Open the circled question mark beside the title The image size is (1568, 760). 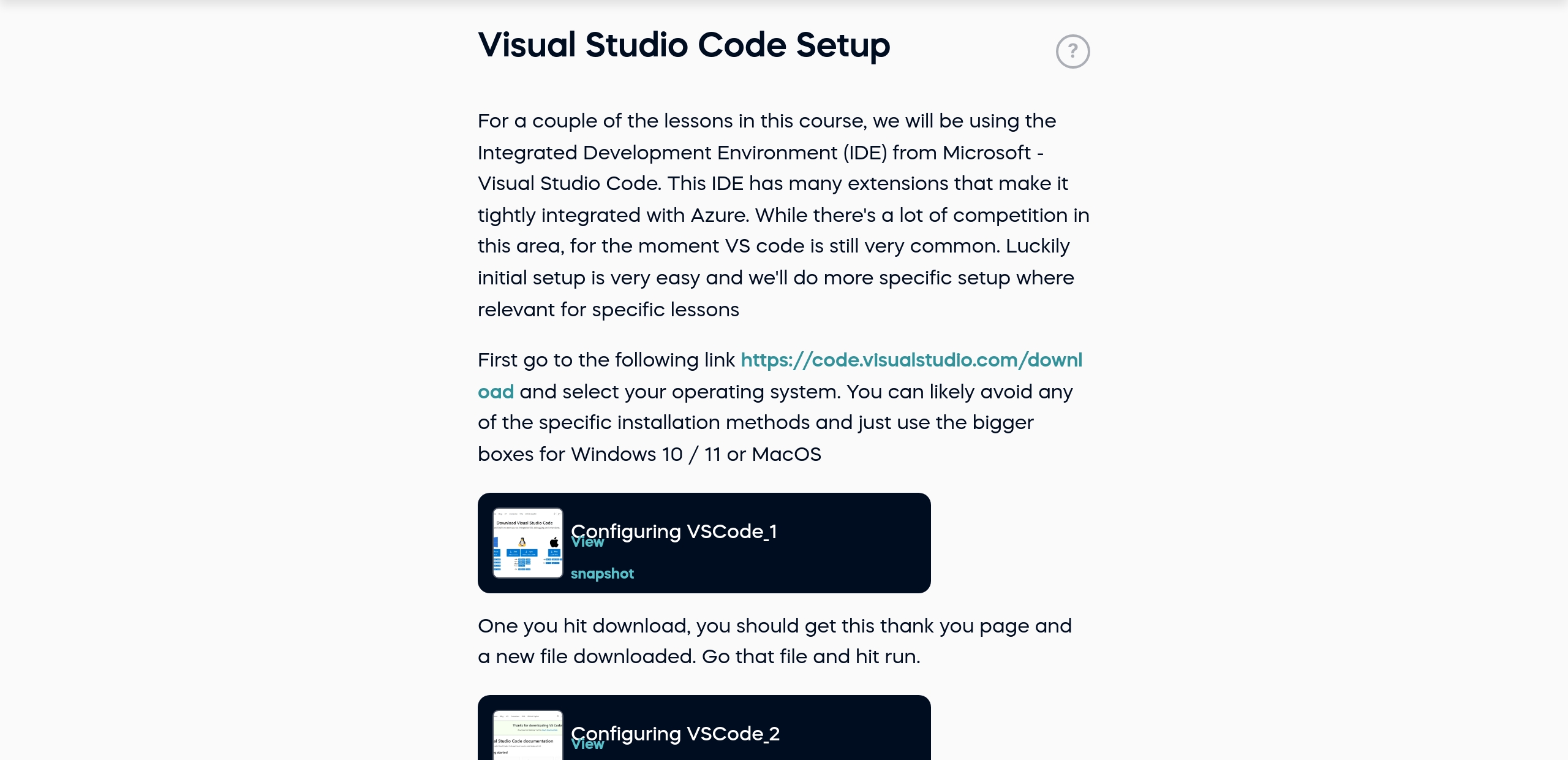1073,51
